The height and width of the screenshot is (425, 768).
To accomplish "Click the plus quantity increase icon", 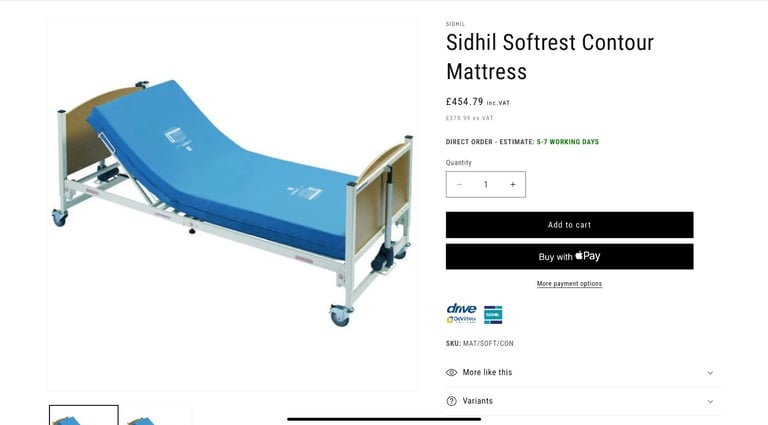I will coord(512,185).
